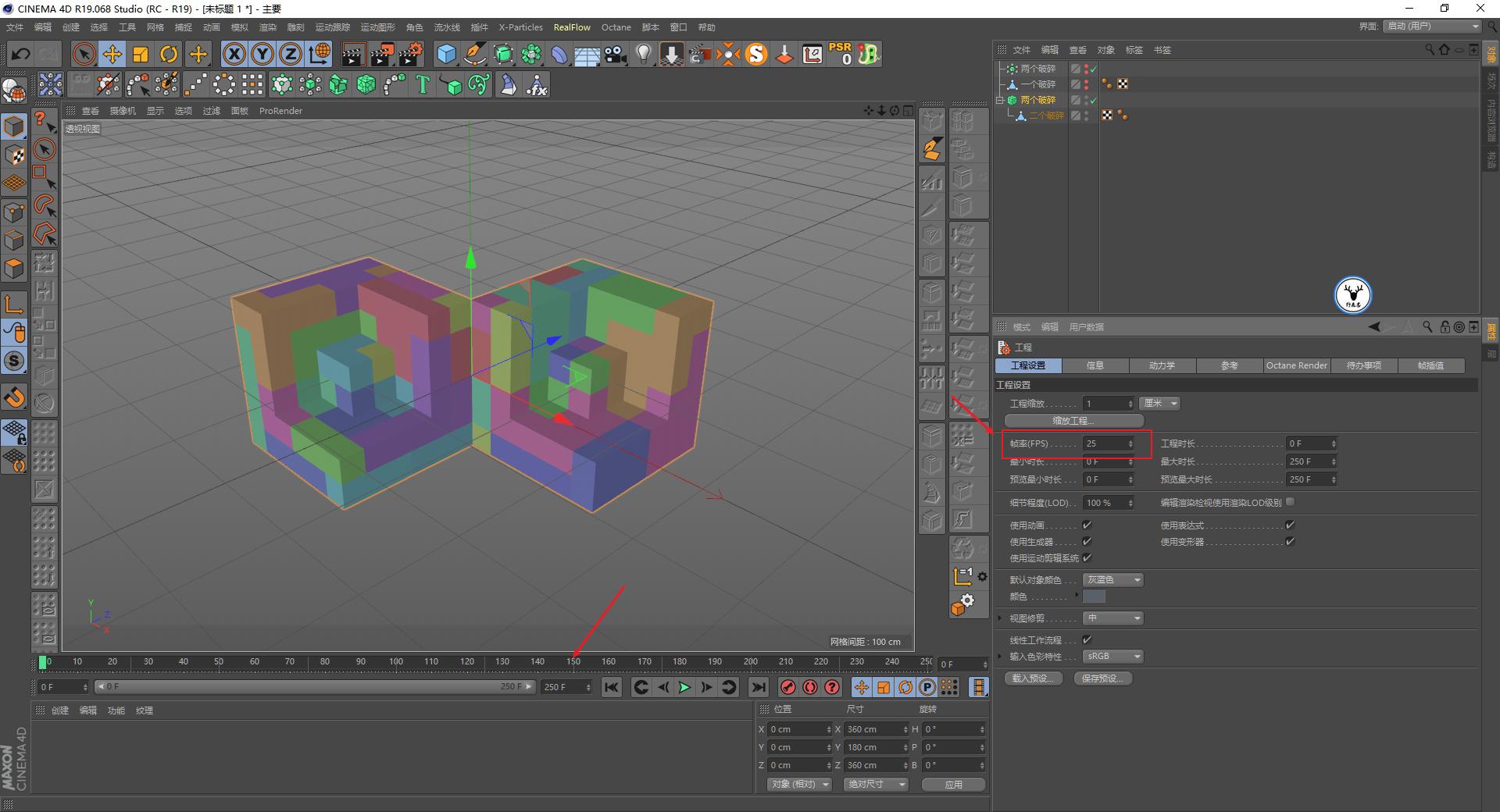Image resolution: width=1500 pixels, height=812 pixels.
Task: Toggle the 使用动画 checkbox in project settings
Action: click(1087, 525)
